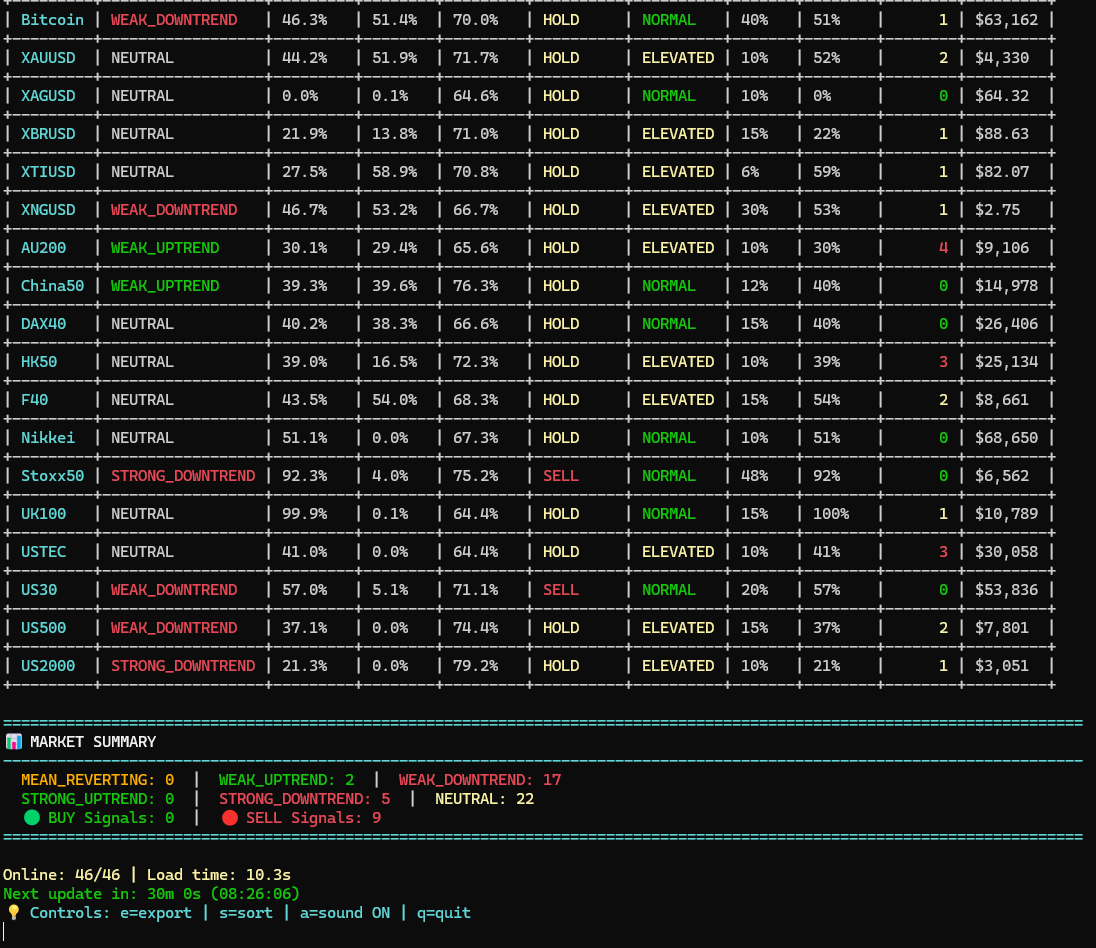Click the s=sort control text
This screenshot has height=948, width=1096.
[246, 913]
